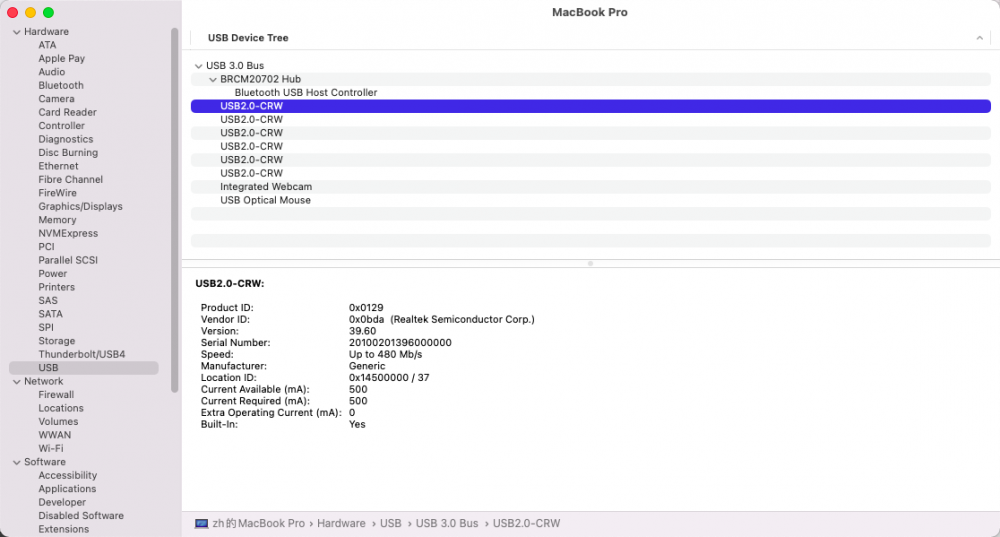Toggle sort arrow in USB Device Tree header
This screenshot has height=537, width=1000.
coord(980,38)
